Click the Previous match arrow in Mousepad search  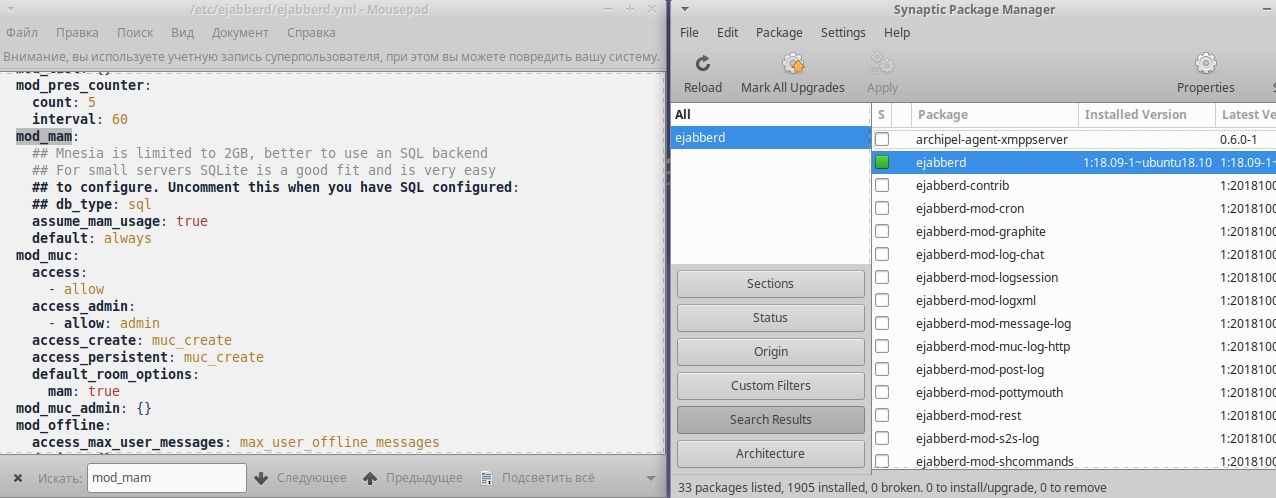pos(370,478)
